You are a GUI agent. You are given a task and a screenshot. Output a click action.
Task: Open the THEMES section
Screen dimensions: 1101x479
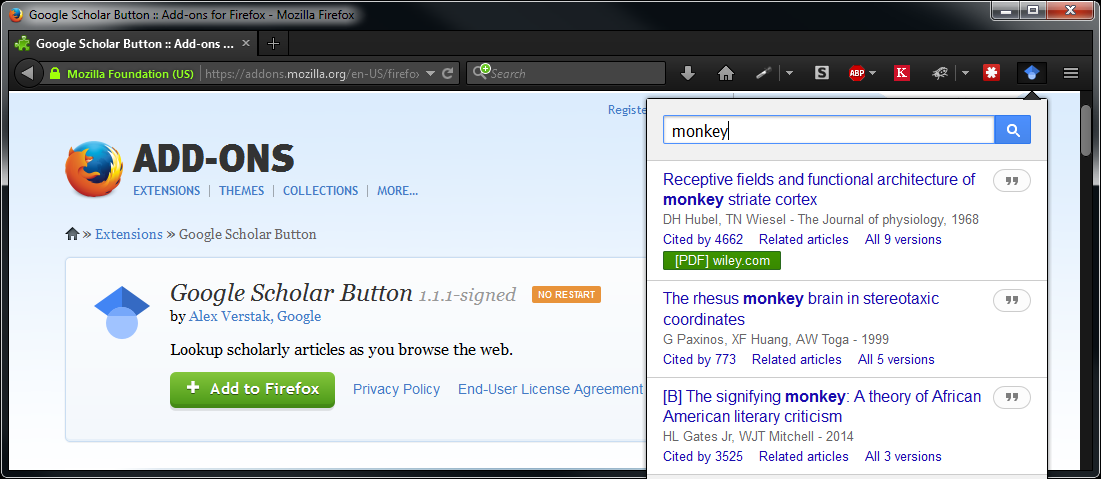tap(242, 190)
